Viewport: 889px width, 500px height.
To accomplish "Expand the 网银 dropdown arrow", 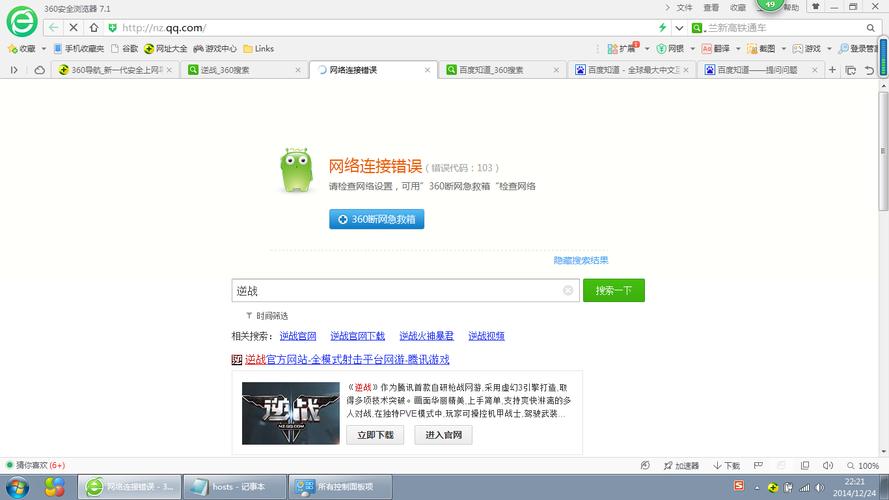I will click(x=692, y=49).
